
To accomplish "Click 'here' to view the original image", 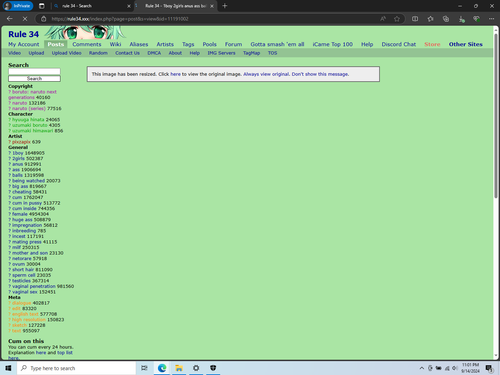I will tap(175, 74).
